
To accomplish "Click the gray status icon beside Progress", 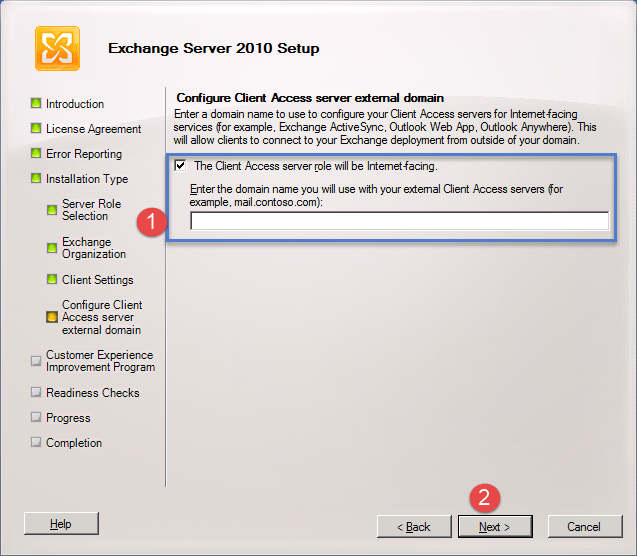I will tap(36, 417).
